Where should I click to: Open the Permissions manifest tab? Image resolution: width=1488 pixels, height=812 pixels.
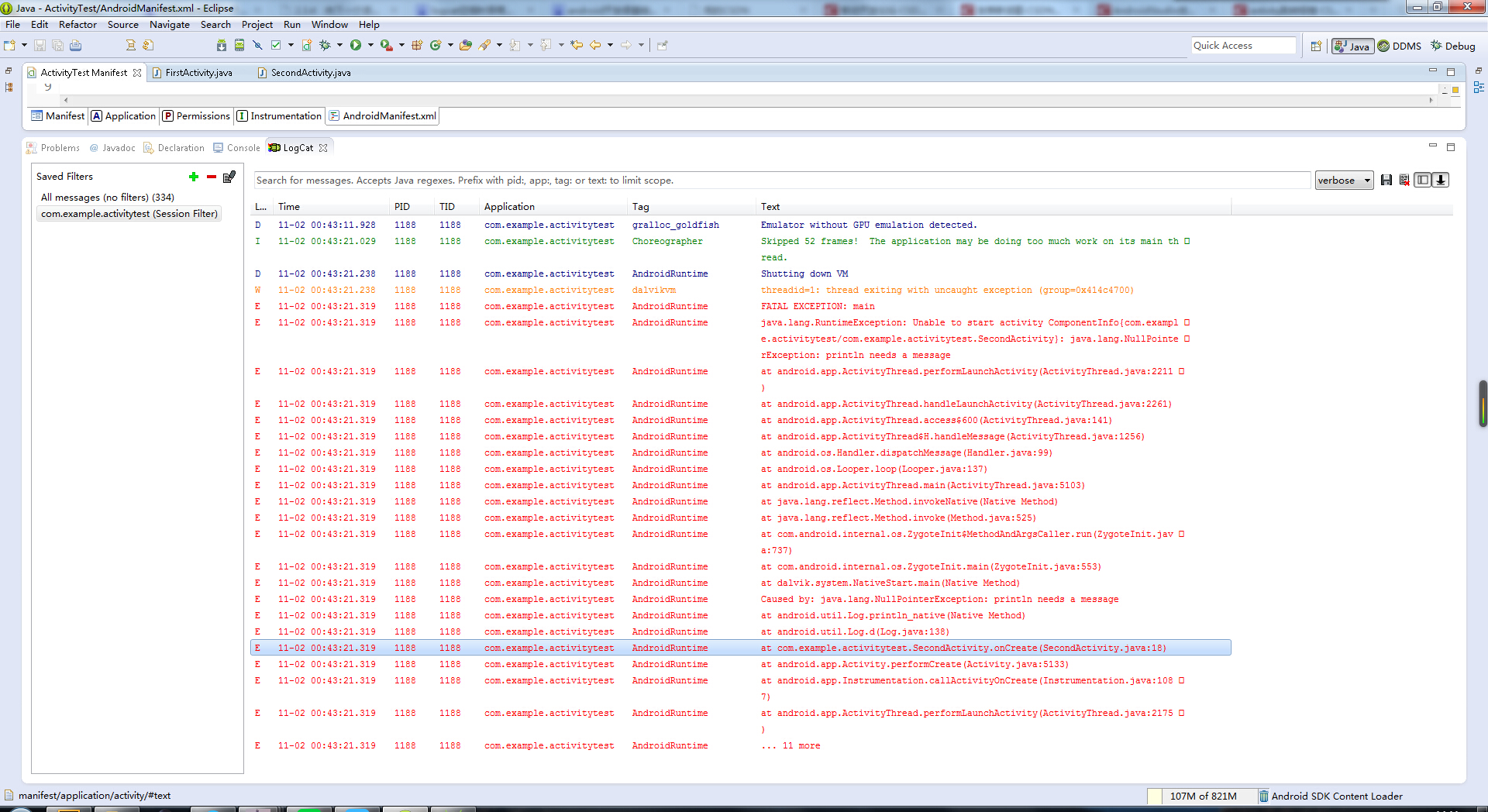click(x=196, y=116)
